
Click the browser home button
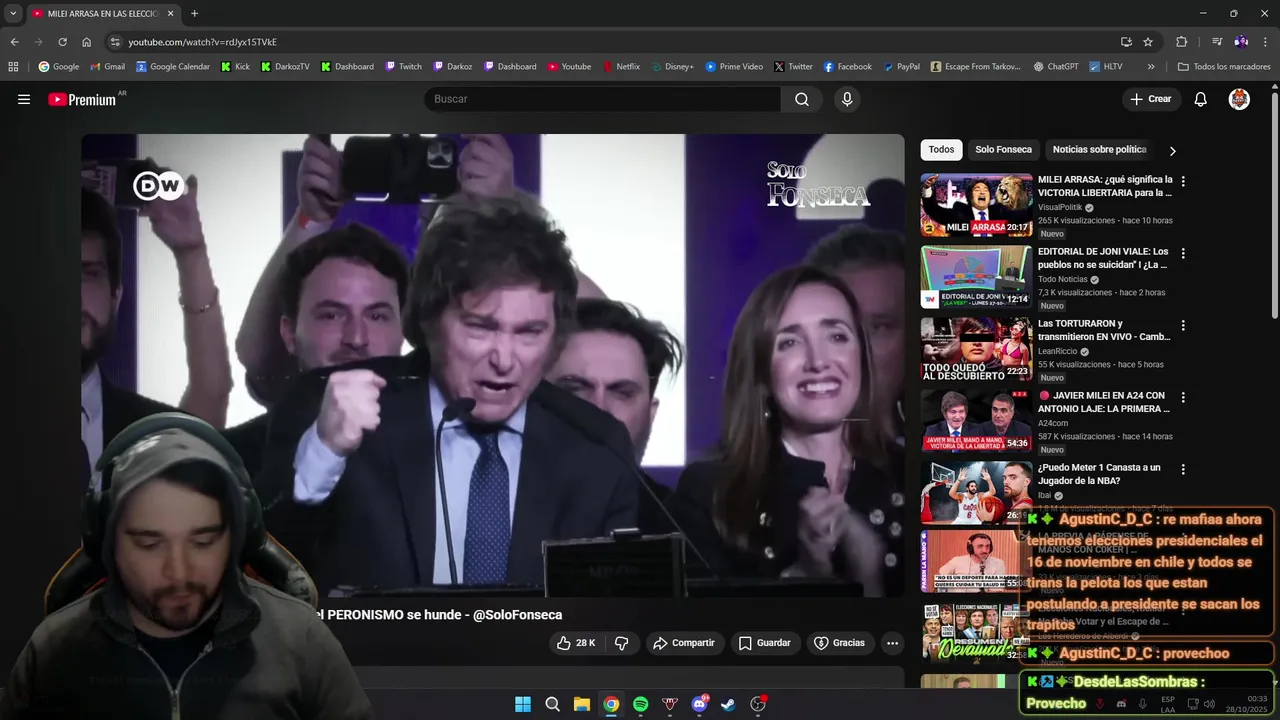click(86, 42)
